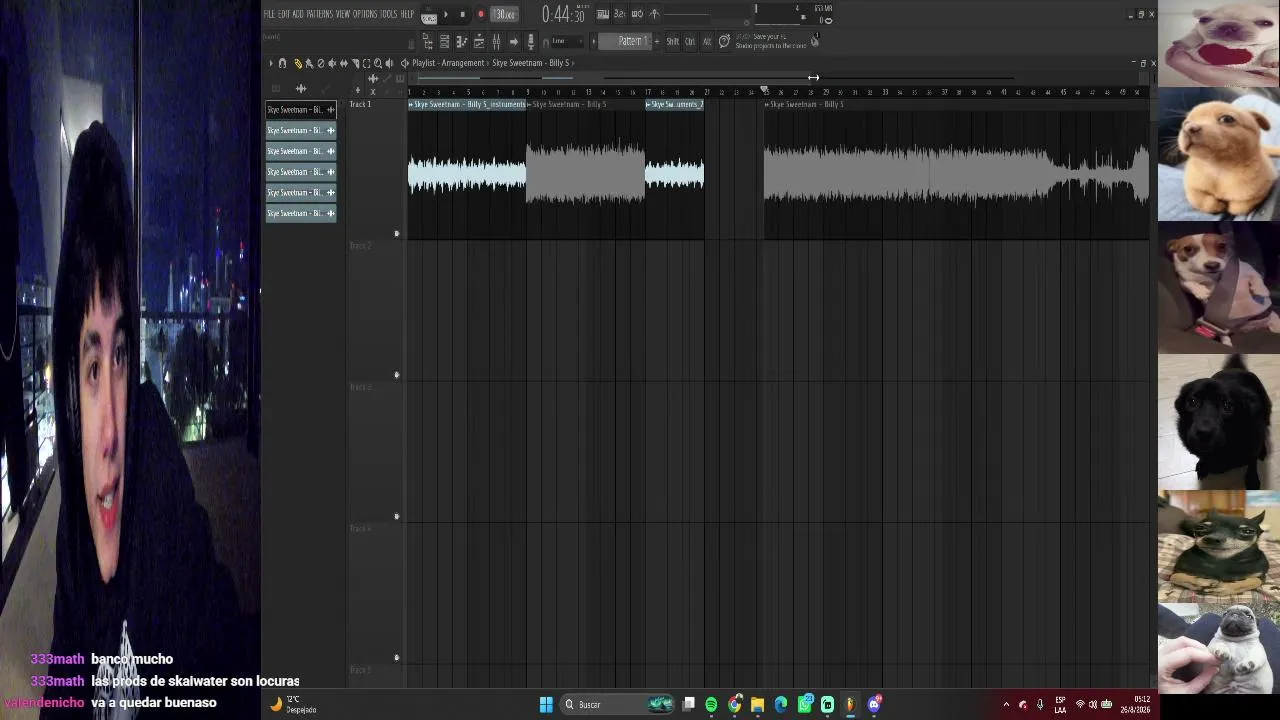Click the Stop button in transport
The width and height of the screenshot is (1280, 720).
coord(462,14)
